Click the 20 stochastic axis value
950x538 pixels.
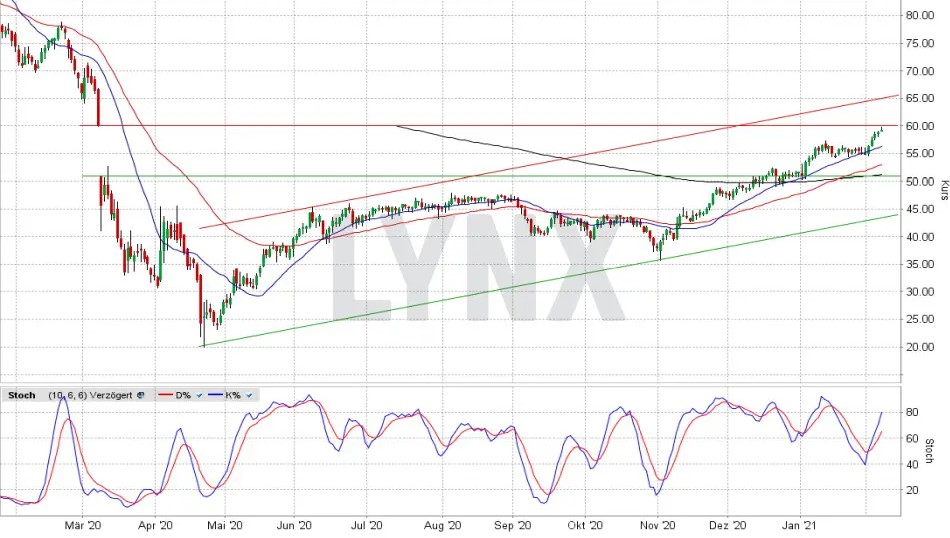(x=912, y=490)
